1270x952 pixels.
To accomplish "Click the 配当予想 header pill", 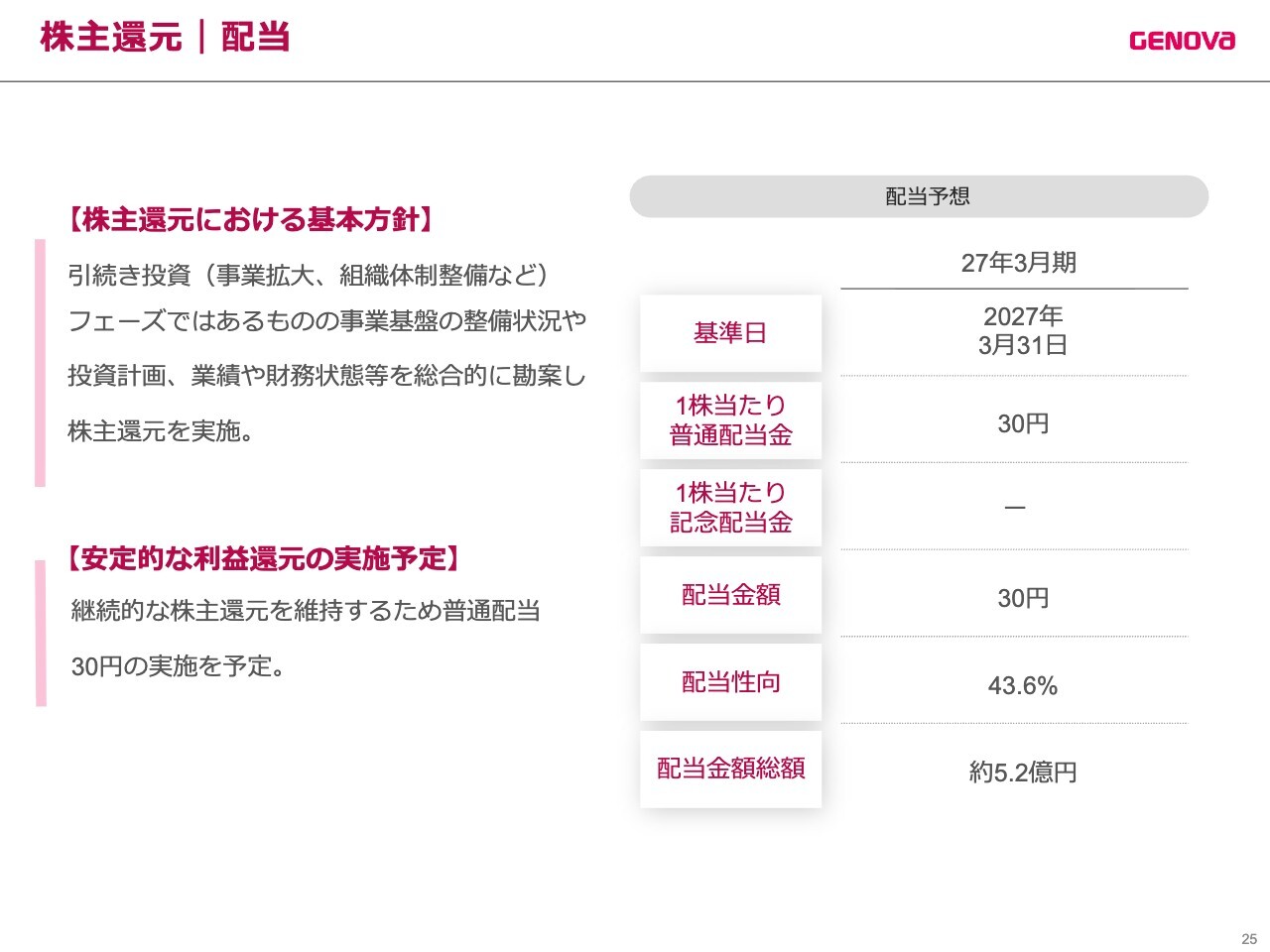I will coord(919,196).
